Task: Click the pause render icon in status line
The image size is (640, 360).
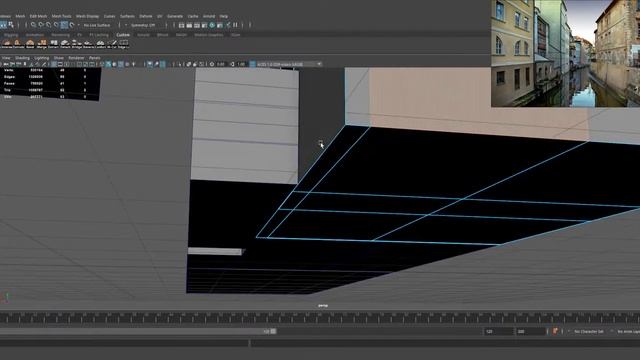Action: [236, 25]
